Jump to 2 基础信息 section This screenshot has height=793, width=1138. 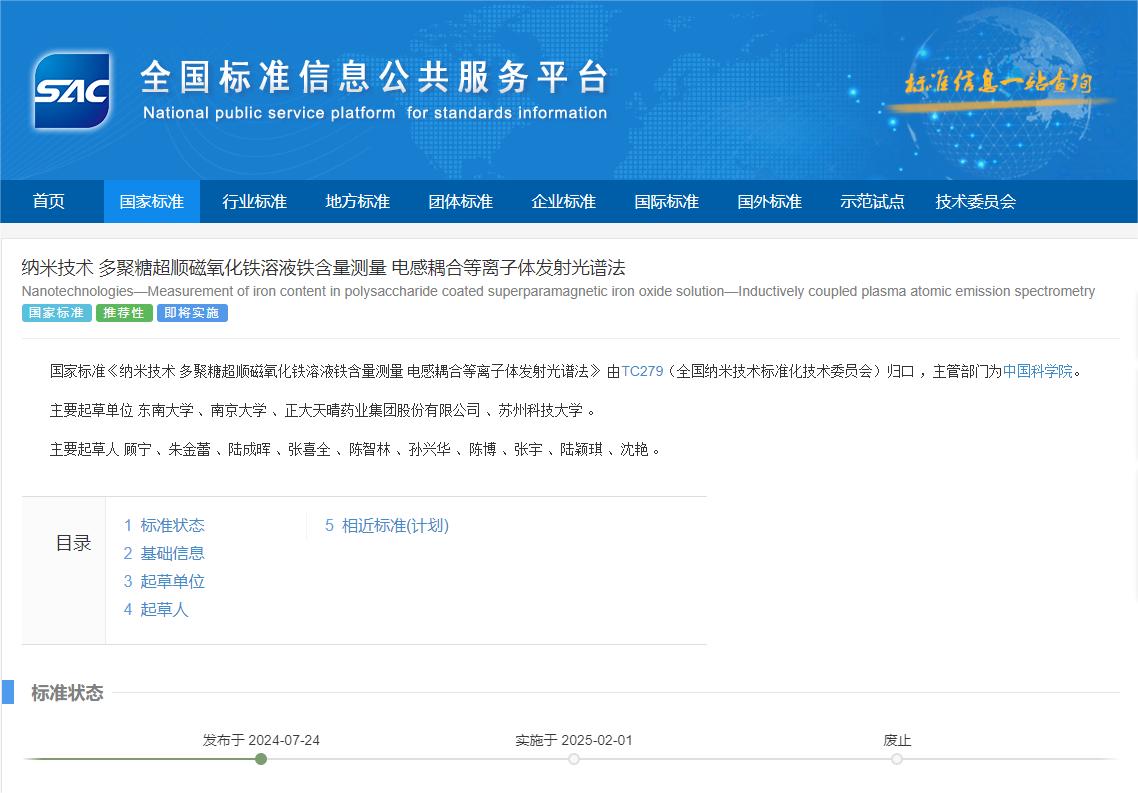click(164, 553)
